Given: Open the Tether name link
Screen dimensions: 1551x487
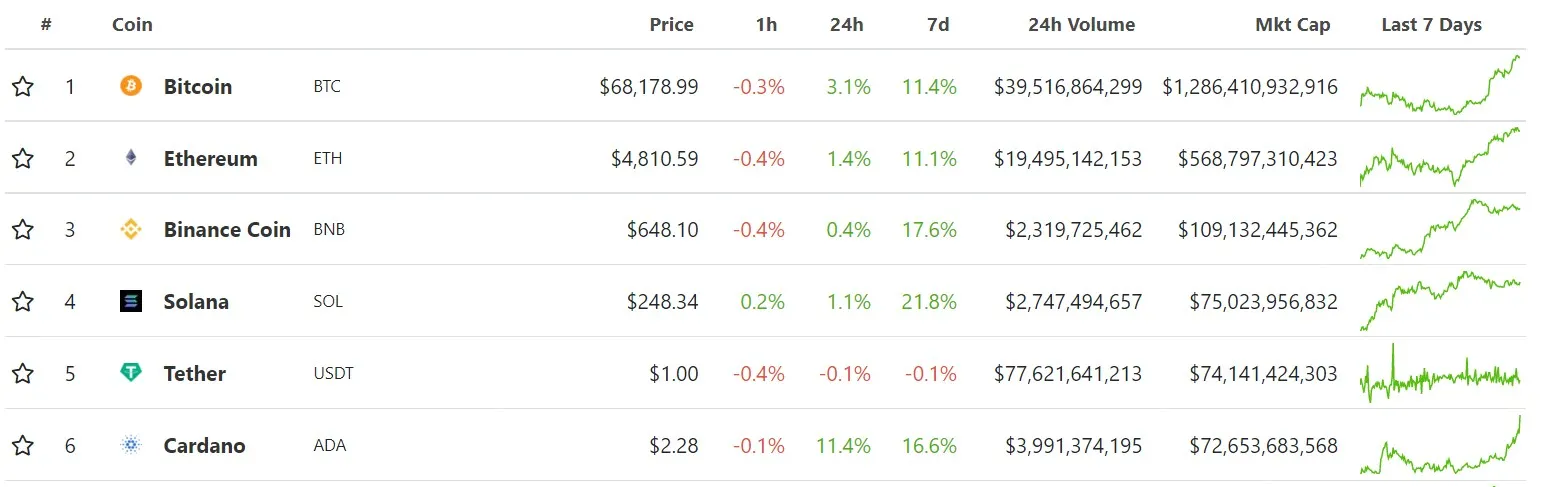Looking at the screenshot, I should [x=194, y=374].
